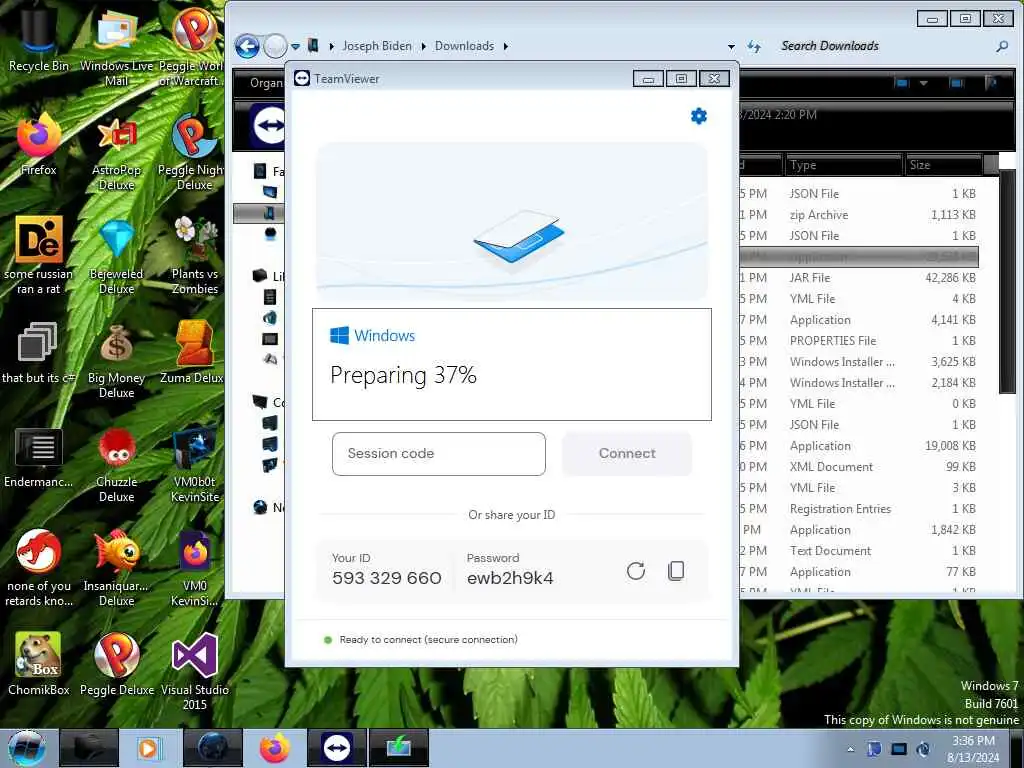Go forward in Explorer Downloads window
Screen dimensions: 1024x768
[275, 46]
